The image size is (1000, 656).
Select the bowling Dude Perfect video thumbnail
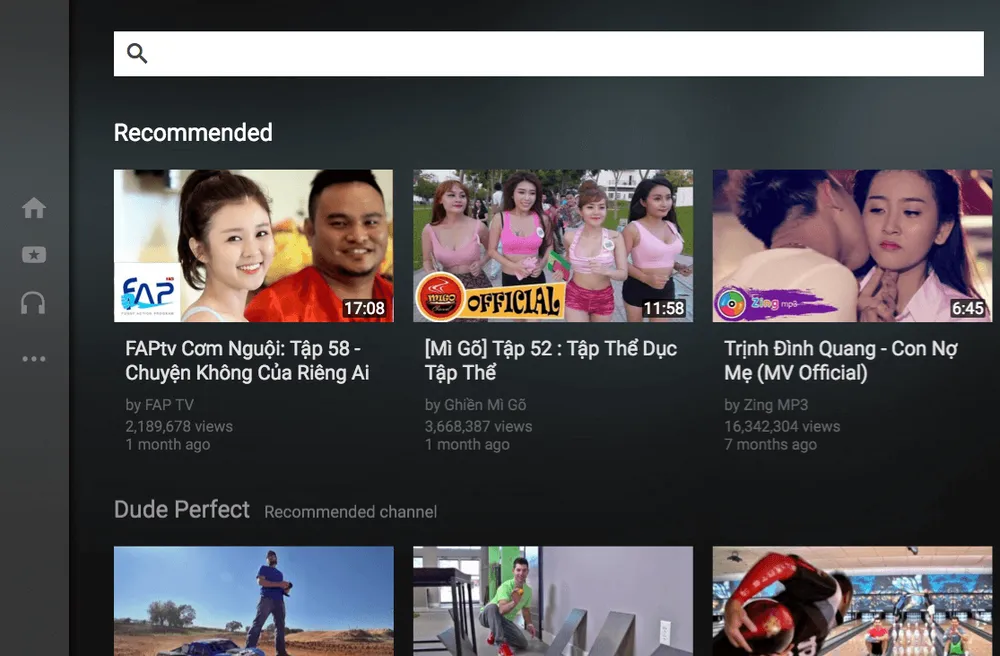click(851, 600)
